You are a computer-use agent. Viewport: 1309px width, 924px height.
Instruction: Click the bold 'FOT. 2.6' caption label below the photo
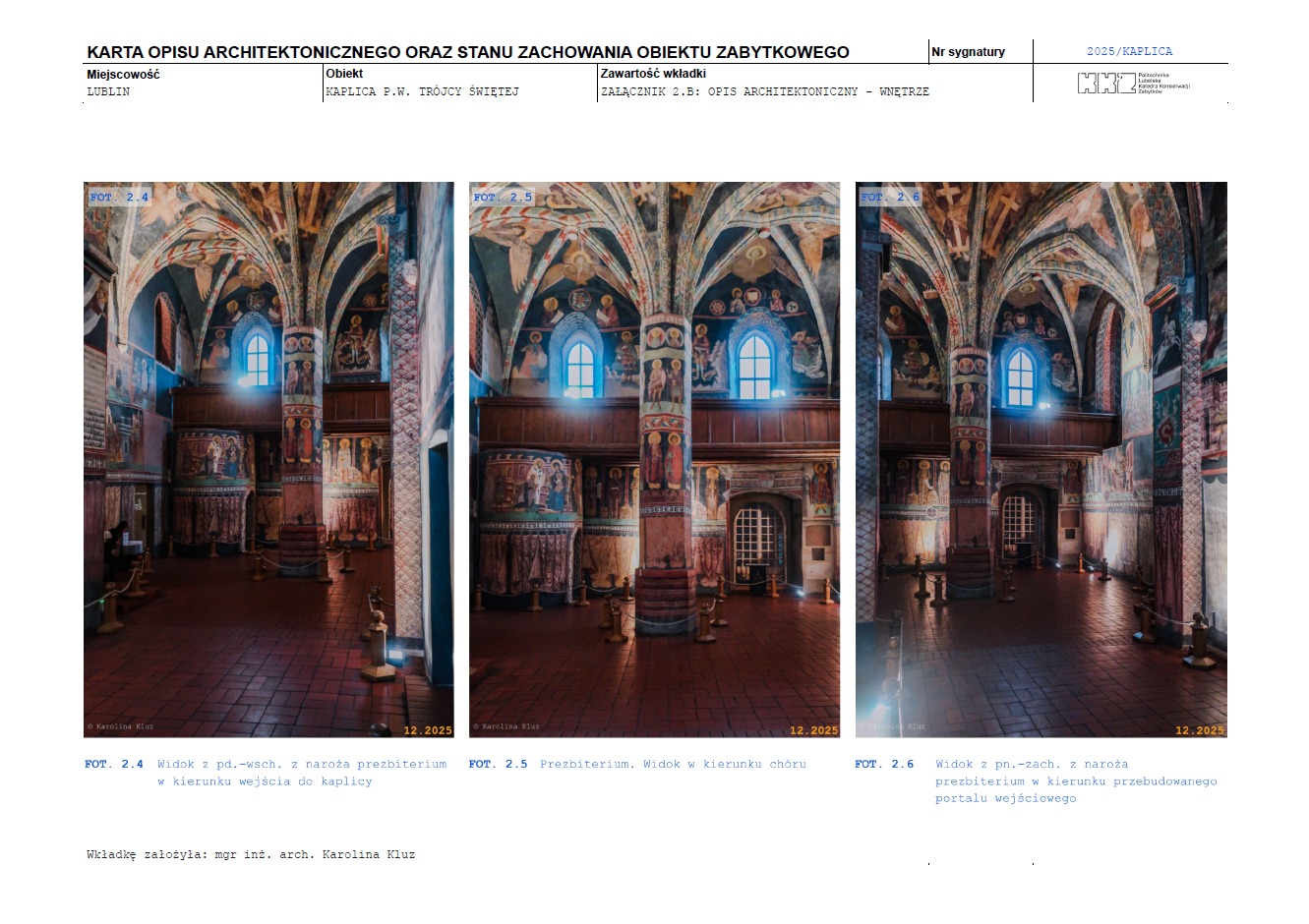point(884,764)
